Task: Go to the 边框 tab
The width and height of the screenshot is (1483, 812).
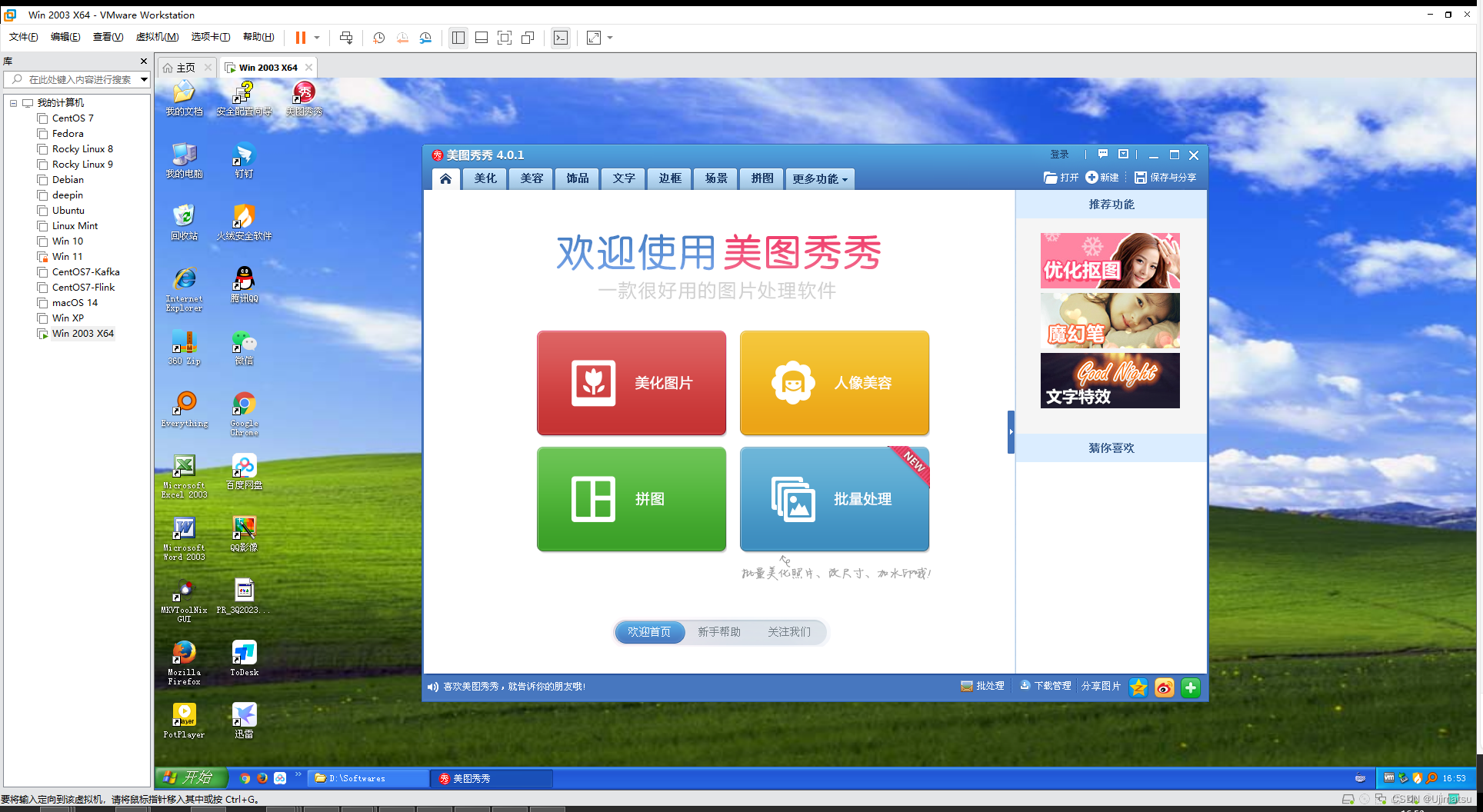Action: 670,178
